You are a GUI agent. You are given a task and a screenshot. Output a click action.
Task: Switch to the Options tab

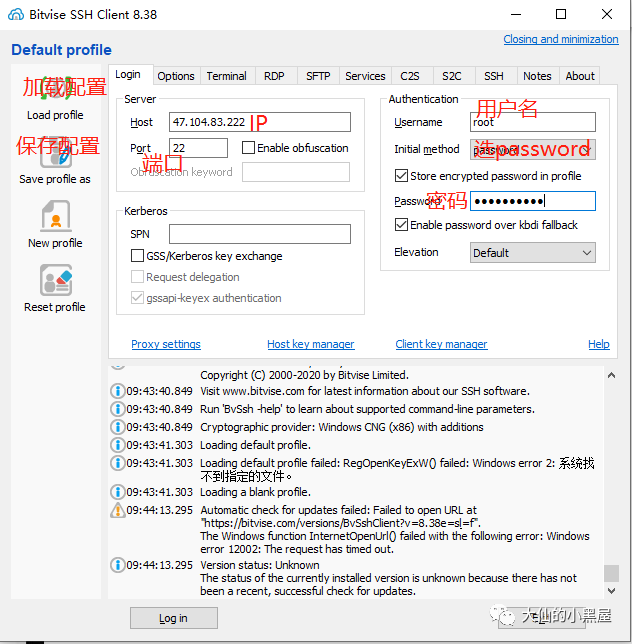click(176, 76)
